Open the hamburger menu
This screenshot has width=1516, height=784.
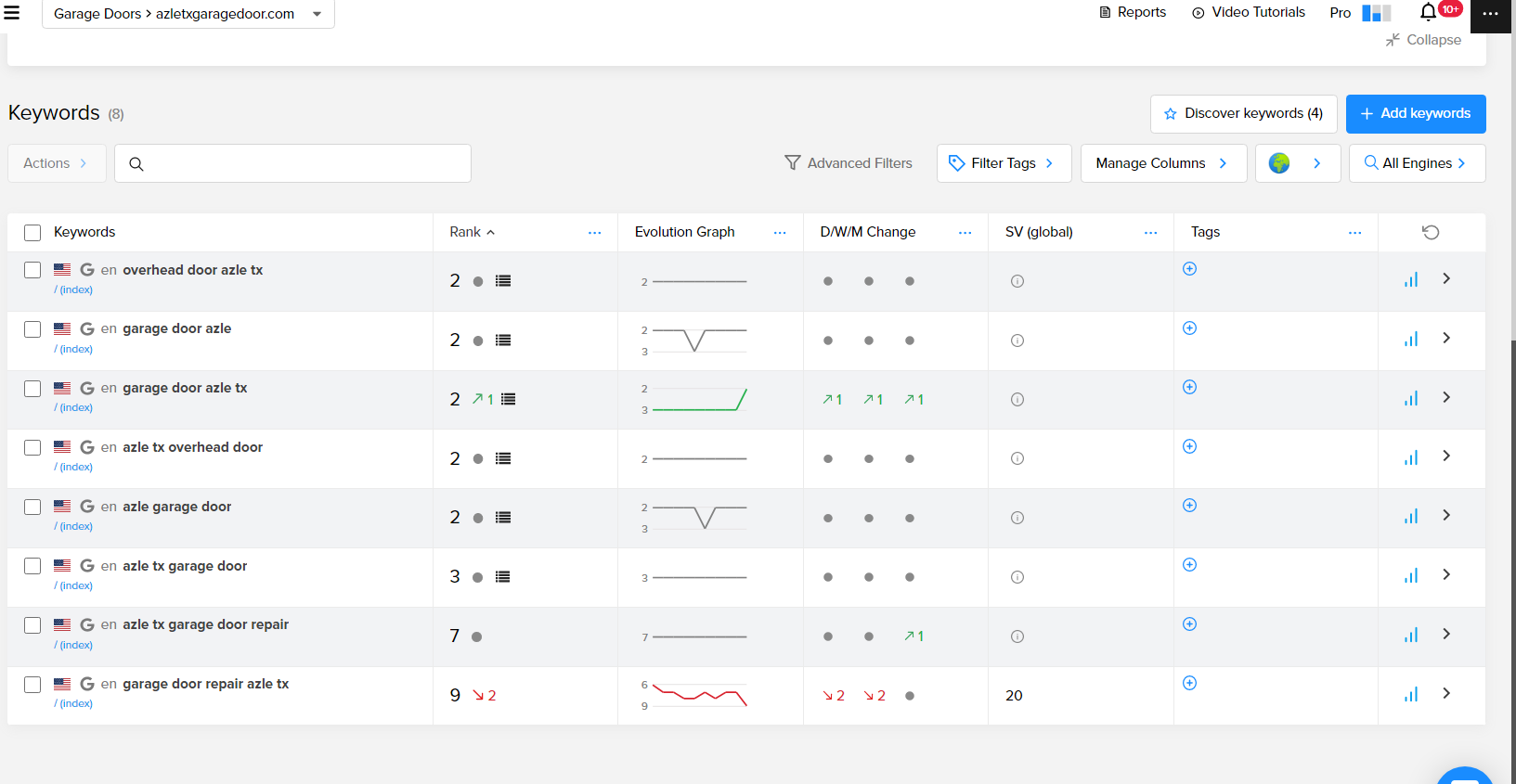coord(12,13)
